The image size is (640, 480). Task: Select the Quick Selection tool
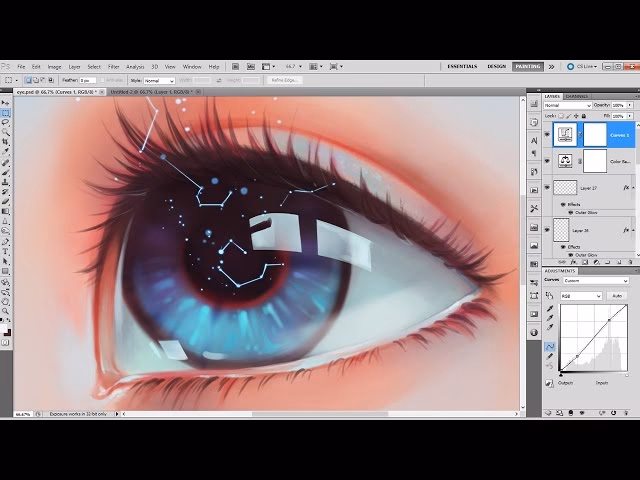point(6,132)
